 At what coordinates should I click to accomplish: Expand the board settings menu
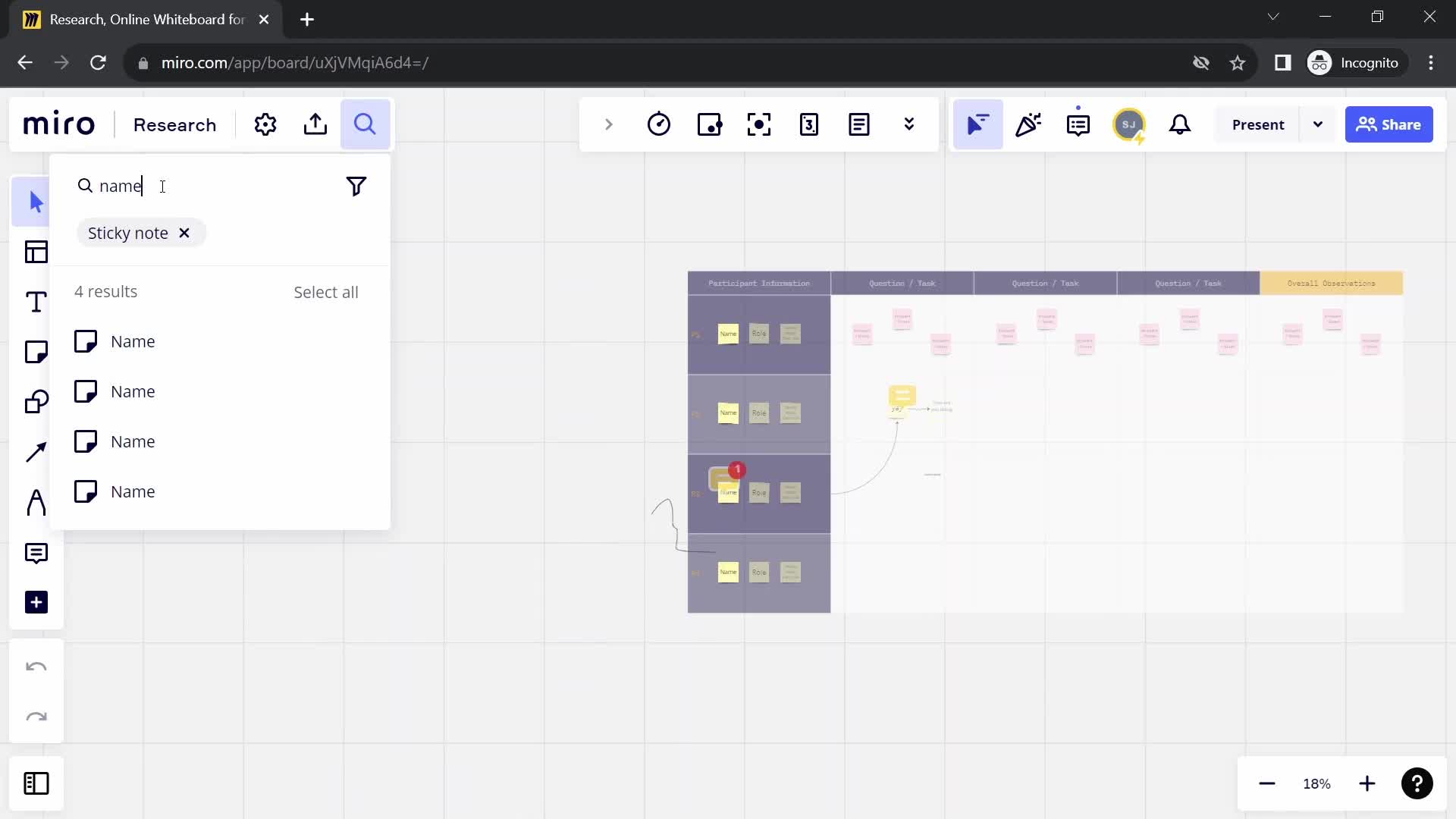point(265,124)
